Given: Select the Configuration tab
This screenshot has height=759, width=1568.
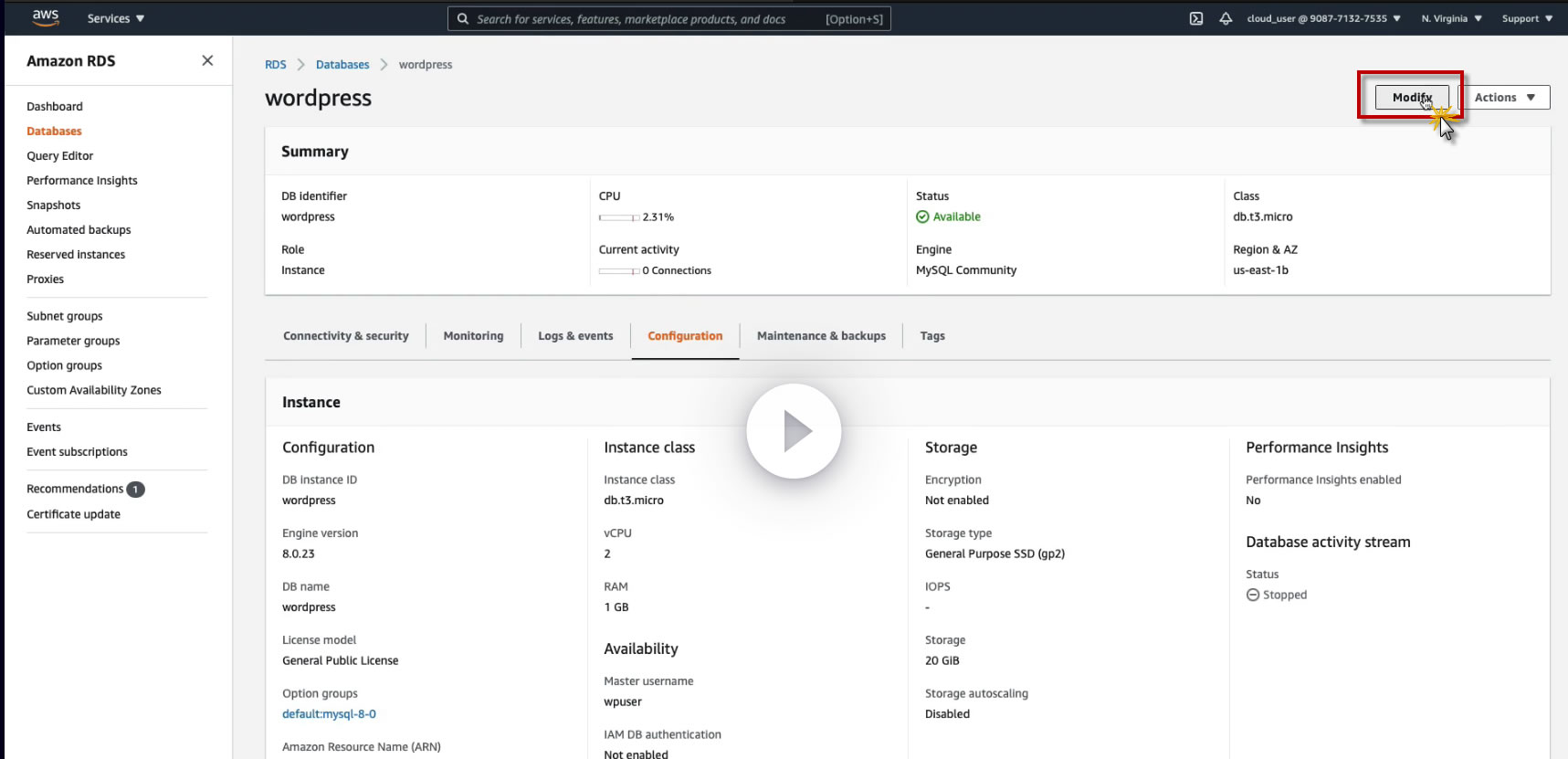Looking at the screenshot, I should (685, 336).
